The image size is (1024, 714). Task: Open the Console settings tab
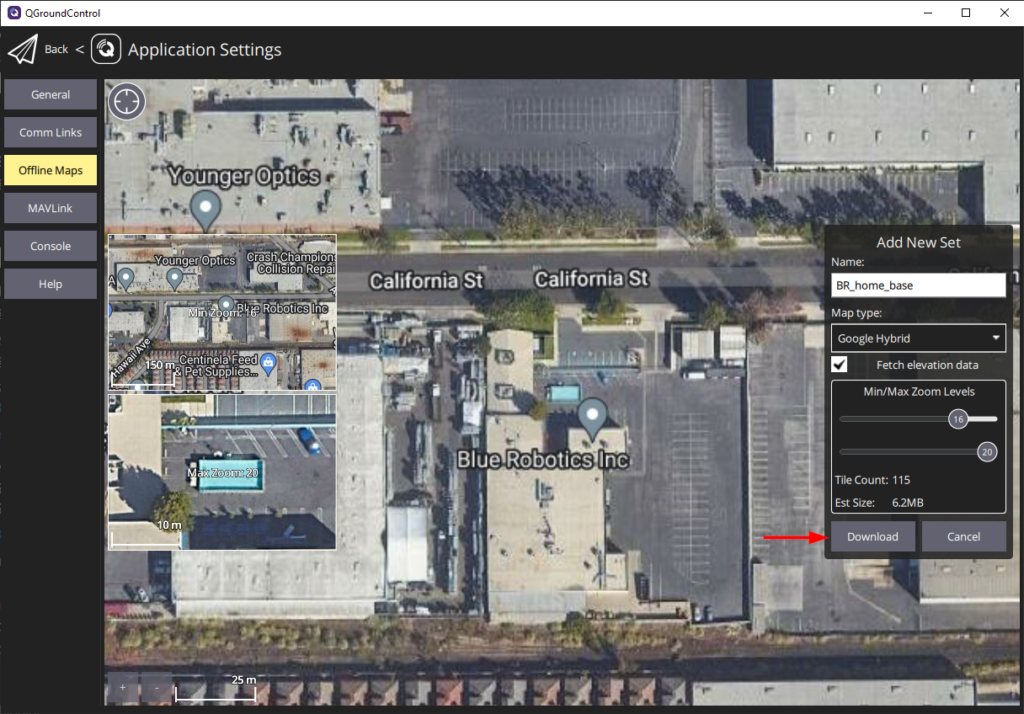50,245
